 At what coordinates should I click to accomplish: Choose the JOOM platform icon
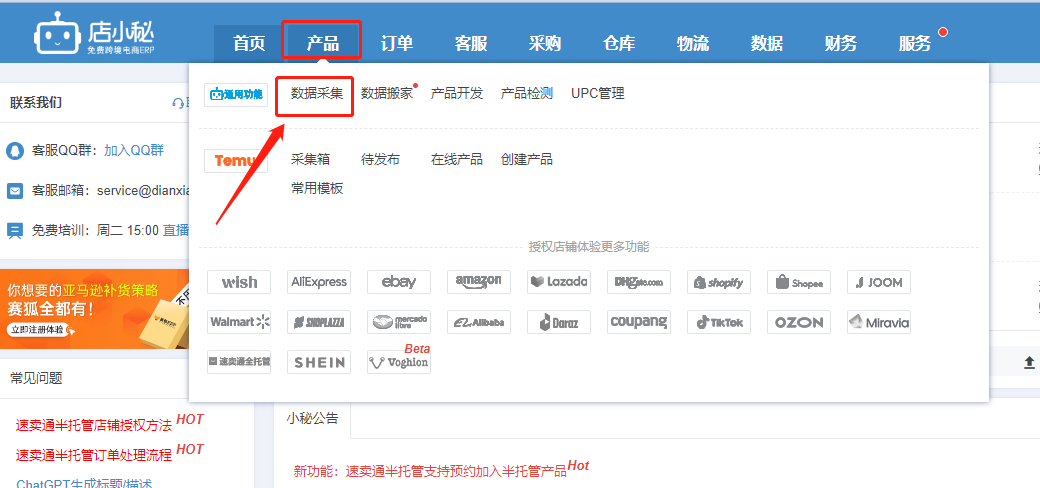tap(879, 282)
